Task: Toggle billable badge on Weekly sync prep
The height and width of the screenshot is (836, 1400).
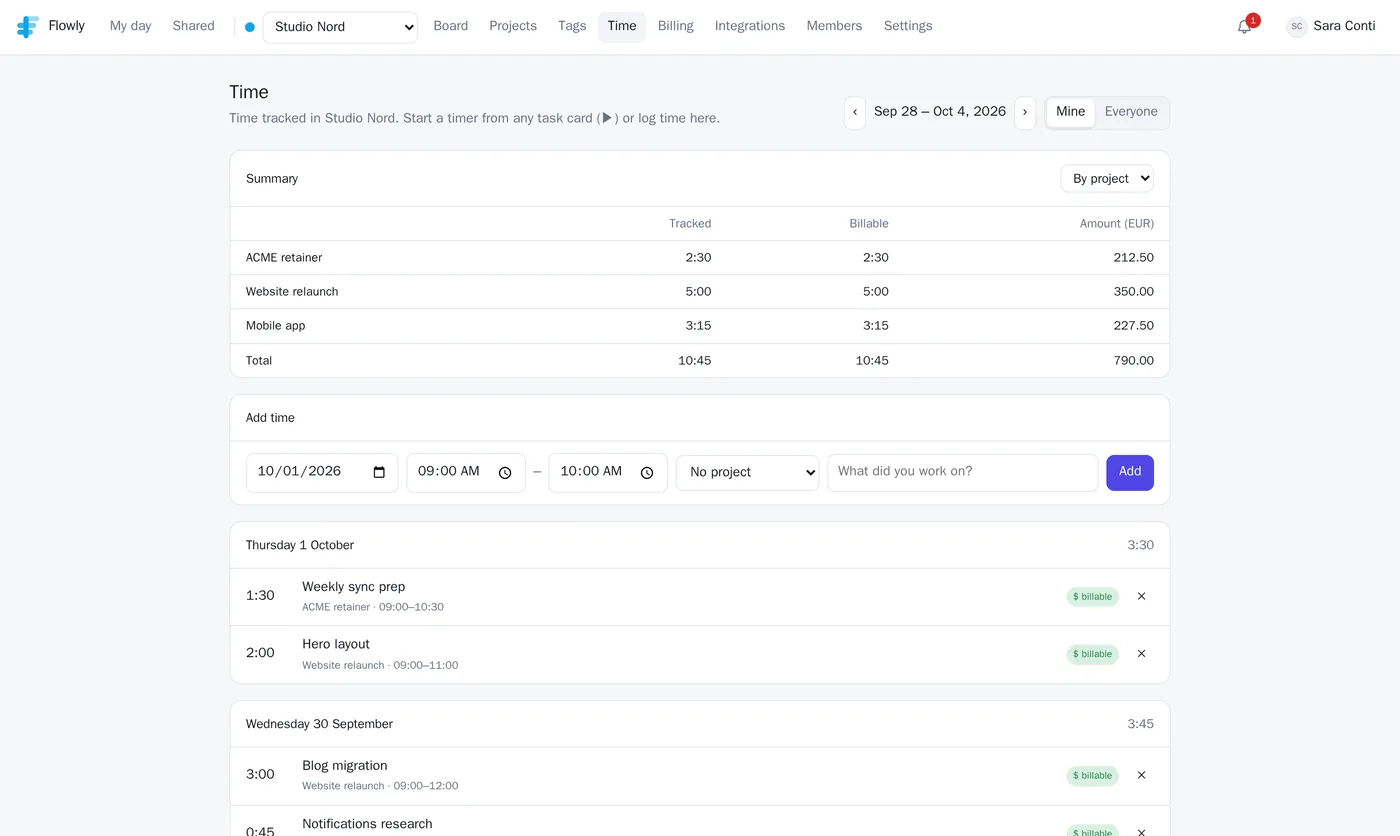Action: coord(1092,597)
